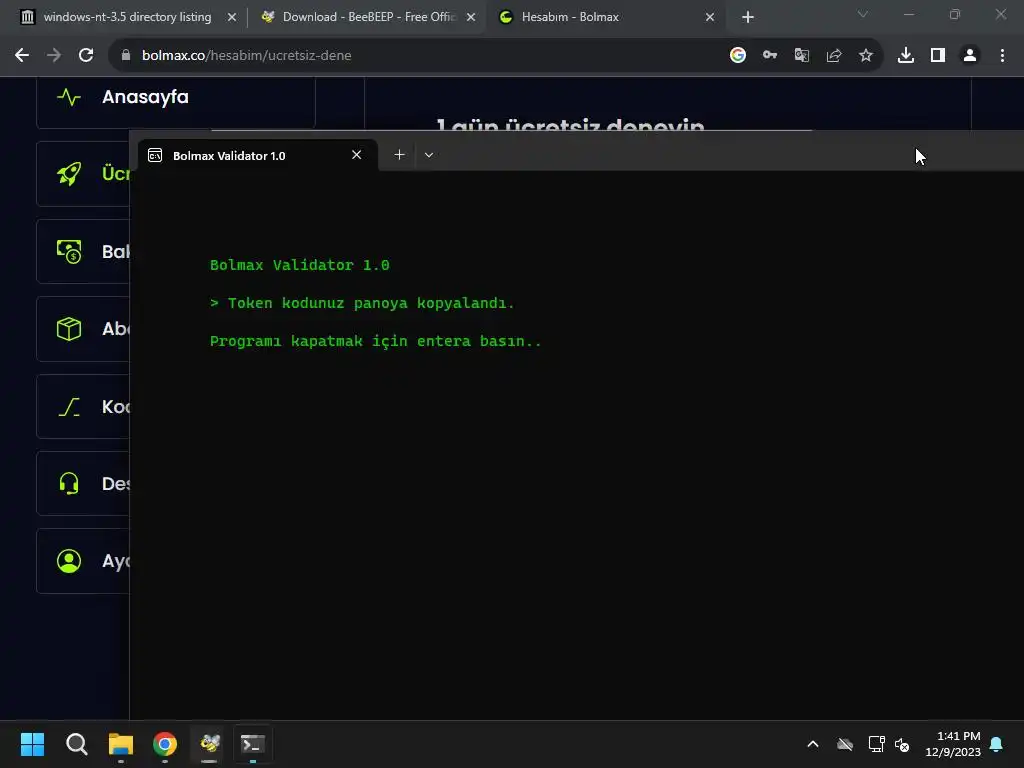Open Chrome three-dot menu

tap(1002, 56)
